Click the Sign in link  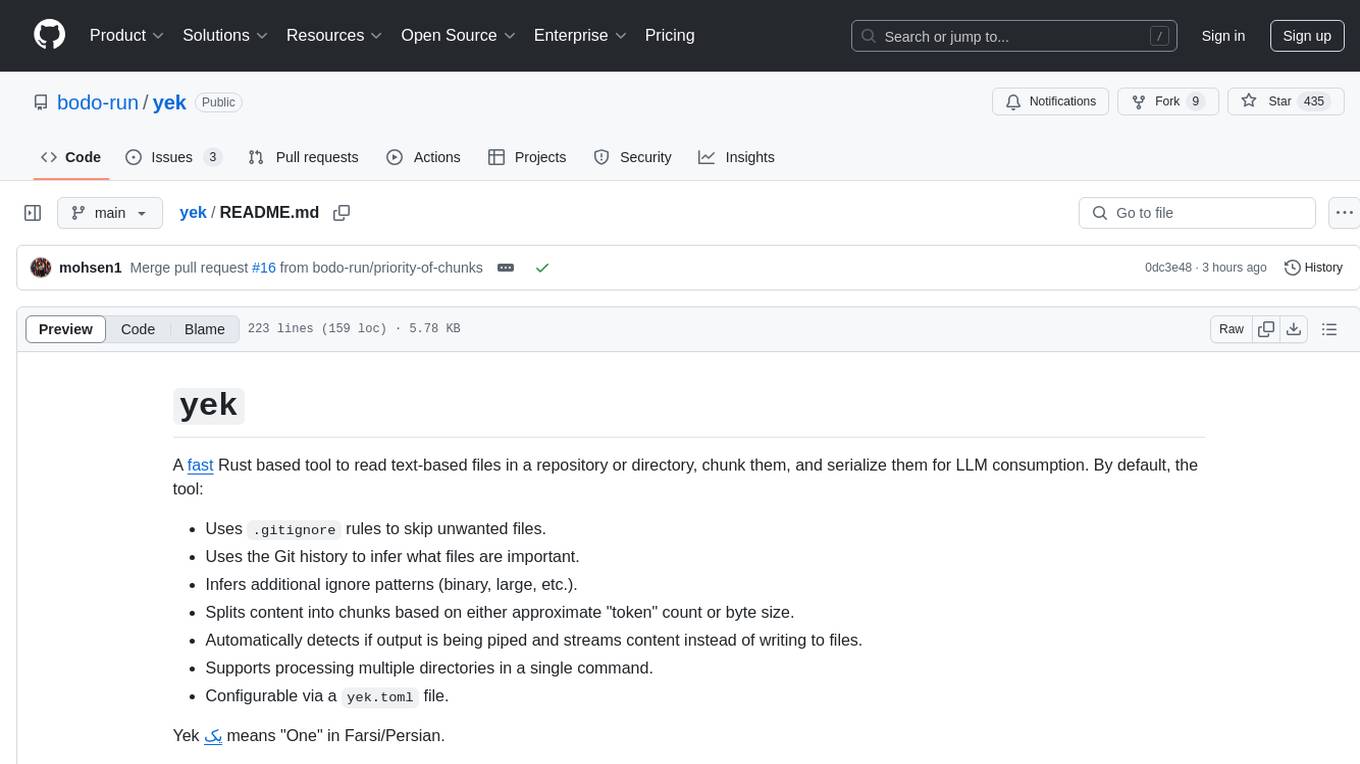tap(1223, 36)
